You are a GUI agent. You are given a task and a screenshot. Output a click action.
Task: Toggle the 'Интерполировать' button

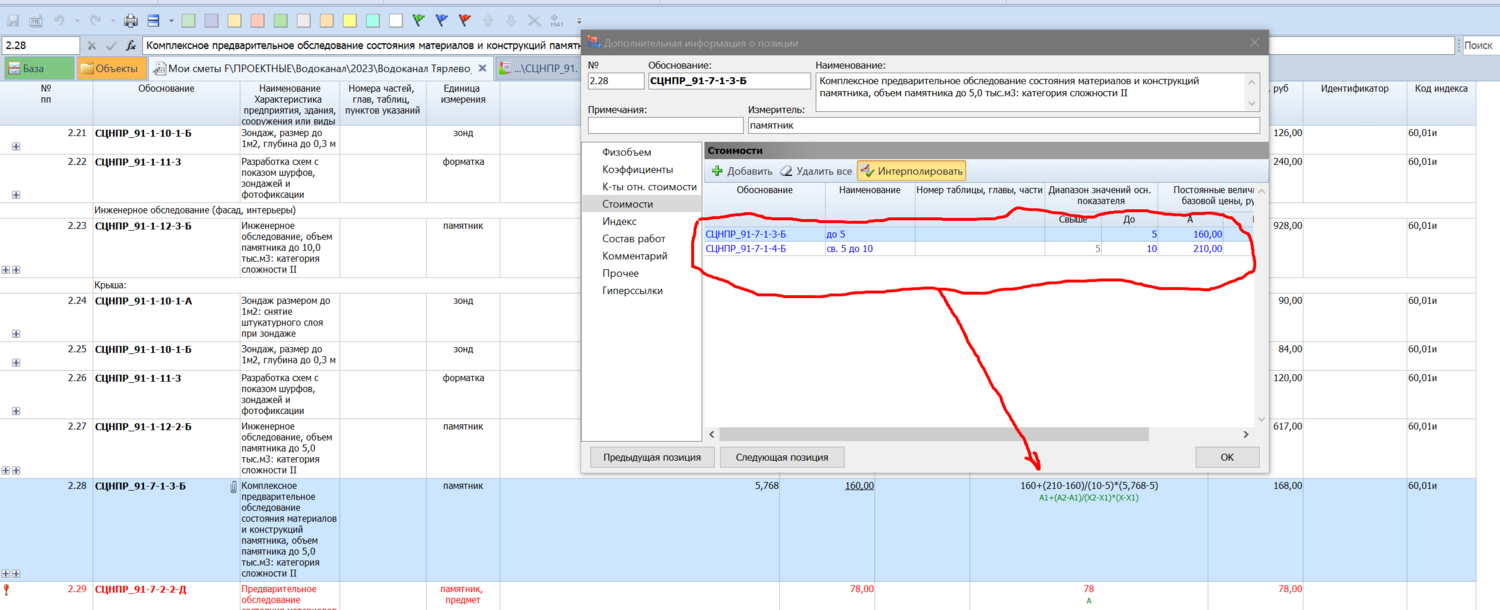tap(911, 171)
